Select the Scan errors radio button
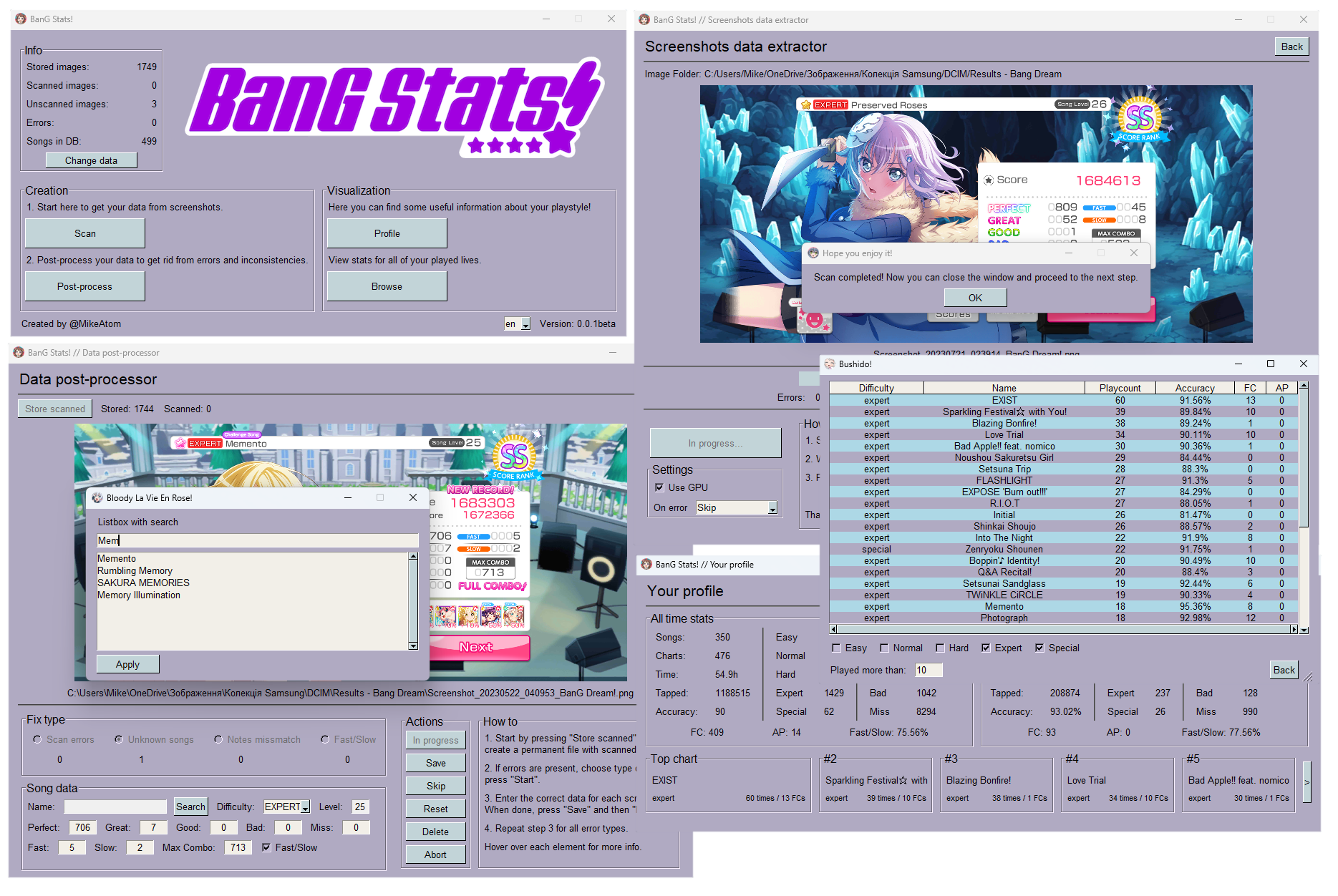The height and width of the screenshot is (896, 1338). (37, 740)
